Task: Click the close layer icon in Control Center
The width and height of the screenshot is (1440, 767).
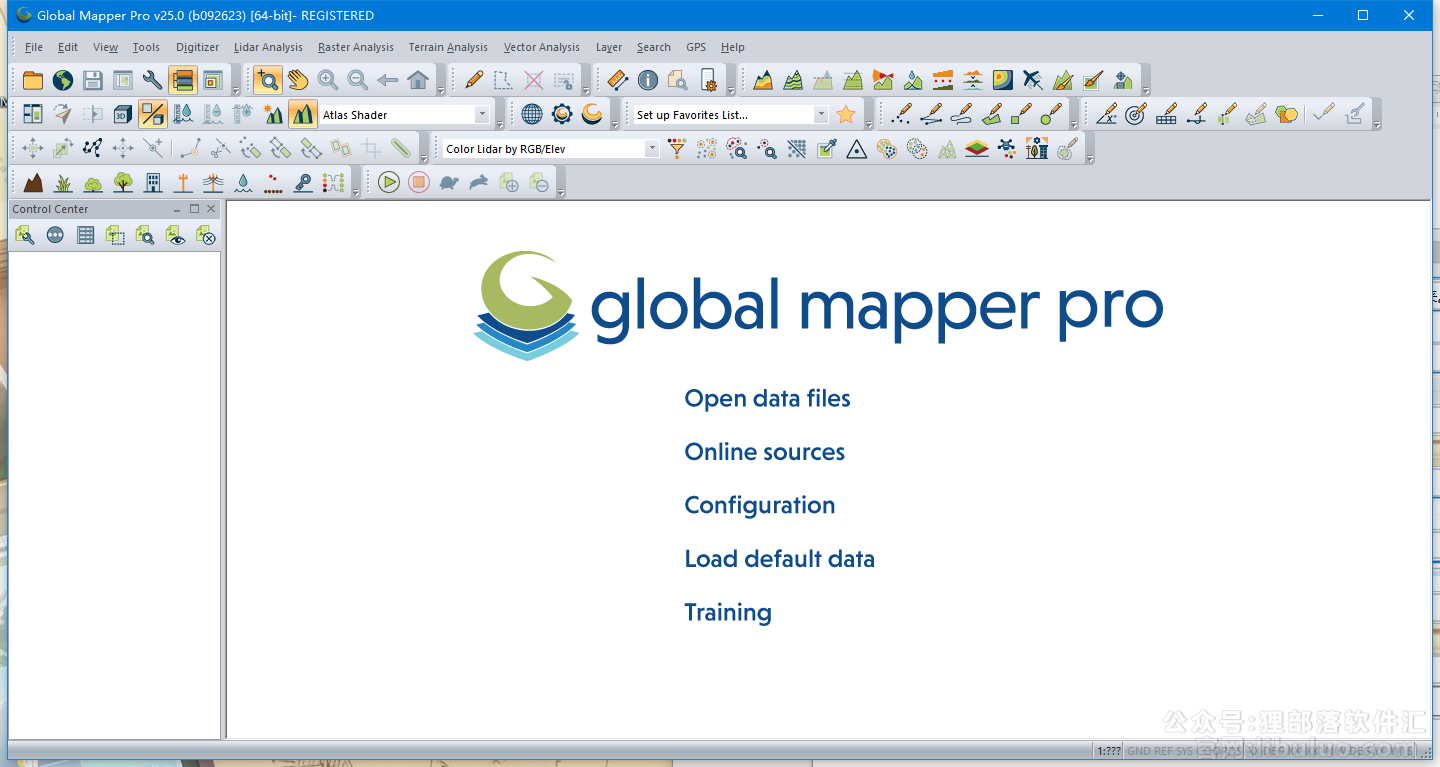Action: point(206,235)
